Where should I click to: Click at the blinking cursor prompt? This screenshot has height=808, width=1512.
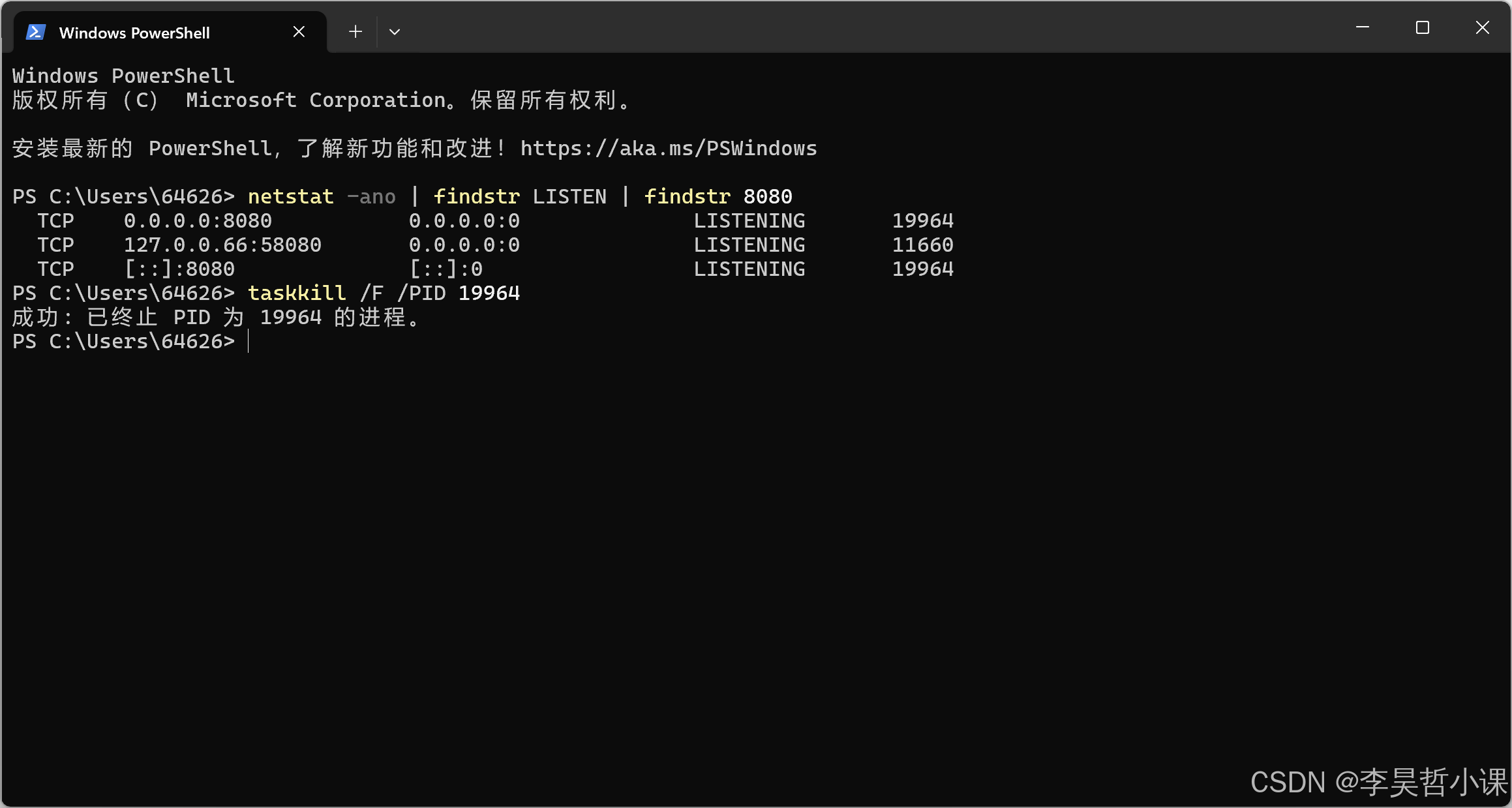coord(249,341)
